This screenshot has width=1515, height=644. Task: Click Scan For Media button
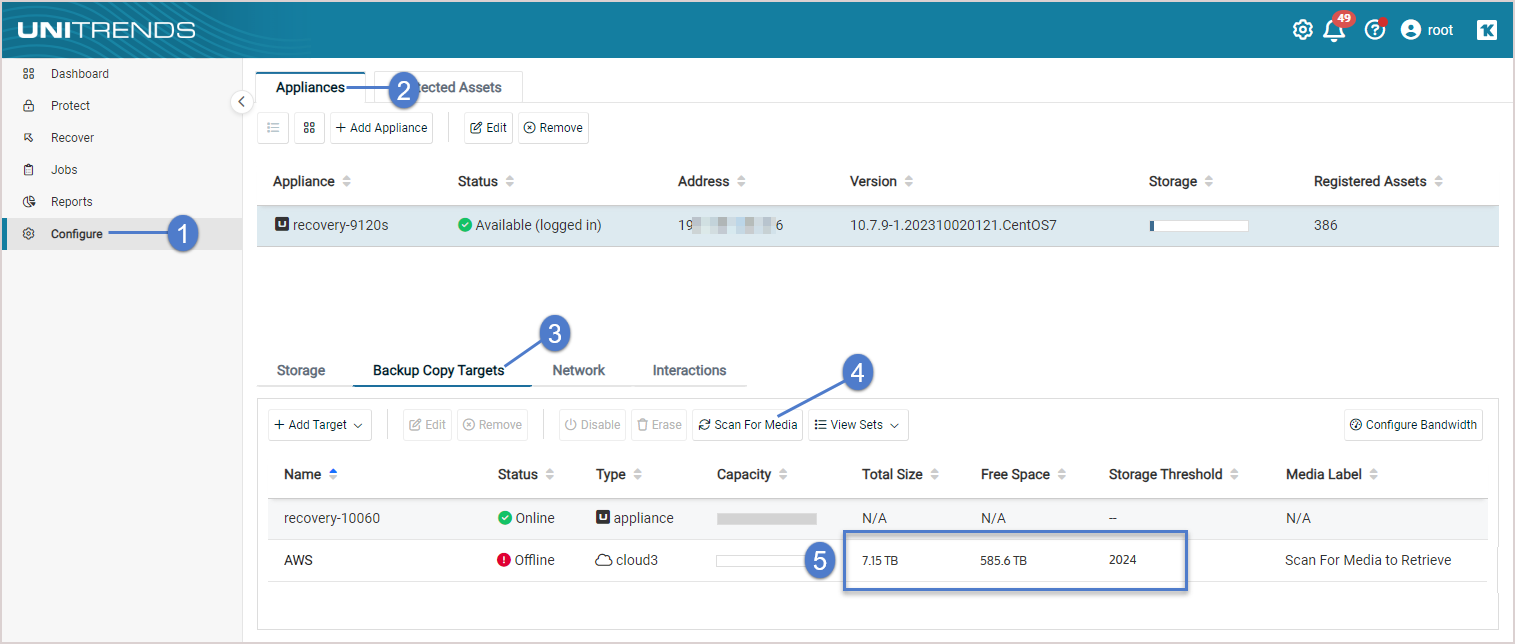[747, 425]
